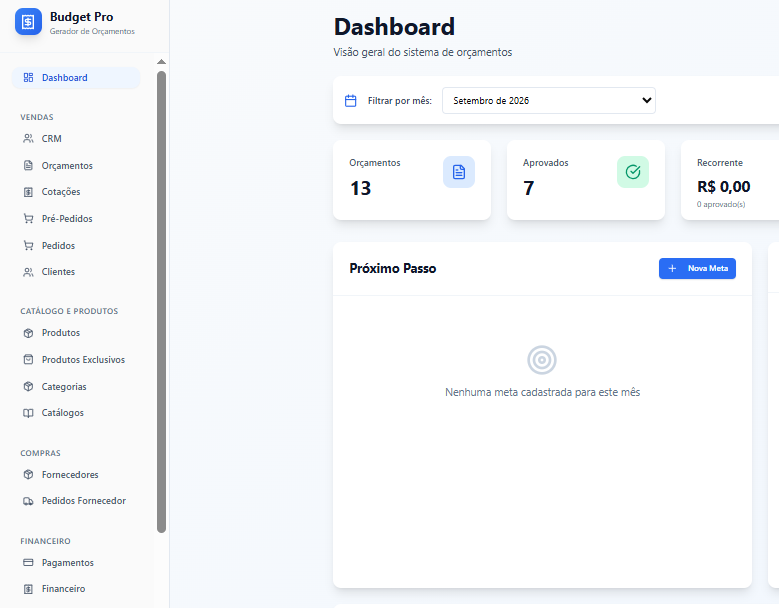
Task: Click the Pagamentos credit card icon
Action: 28,562
